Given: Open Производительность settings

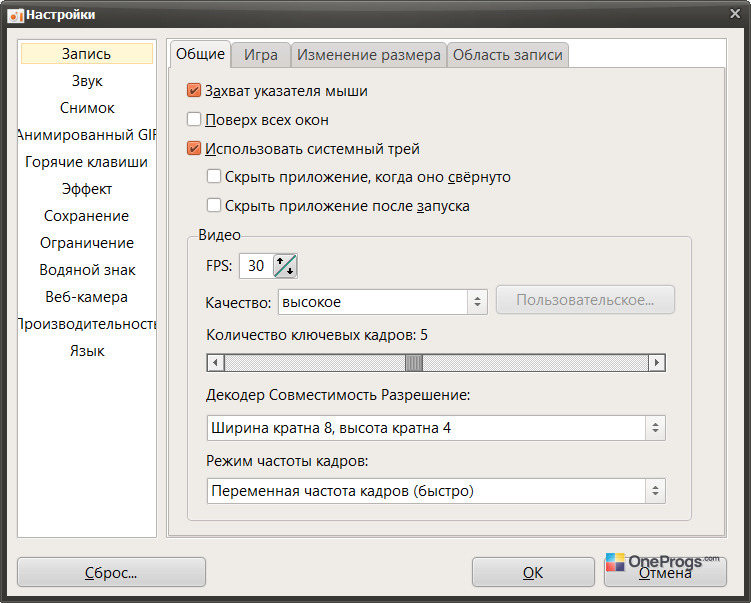Looking at the screenshot, I should (87, 324).
